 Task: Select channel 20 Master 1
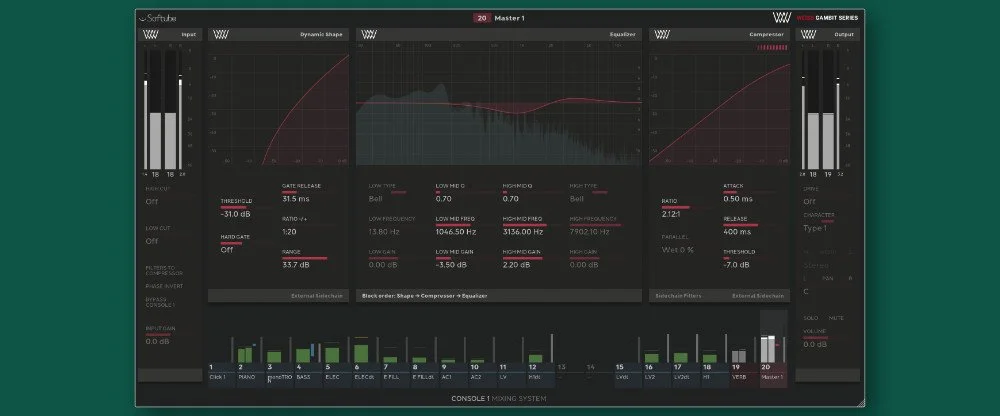tap(773, 376)
